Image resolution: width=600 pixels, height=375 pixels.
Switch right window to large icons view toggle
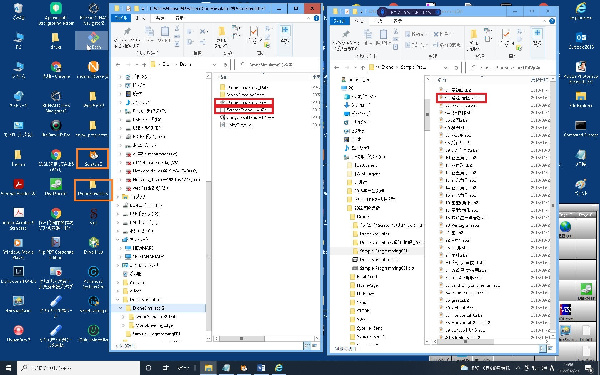point(550,348)
